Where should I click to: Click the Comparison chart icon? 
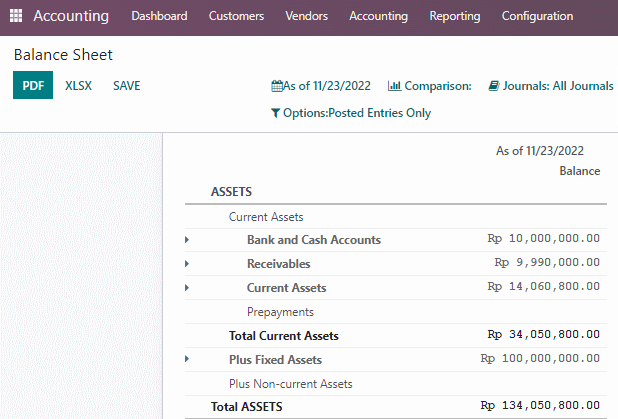coord(394,86)
